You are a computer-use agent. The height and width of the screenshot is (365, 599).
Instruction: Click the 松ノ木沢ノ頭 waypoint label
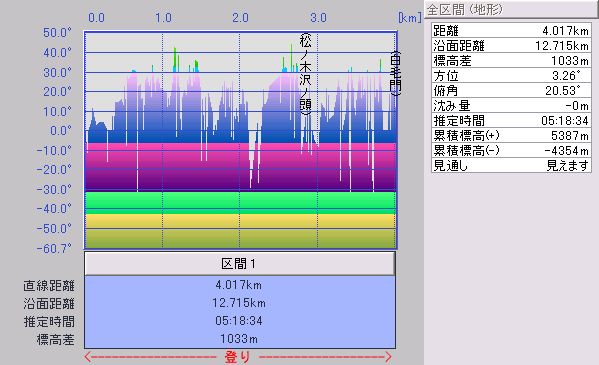pos(305,74)
